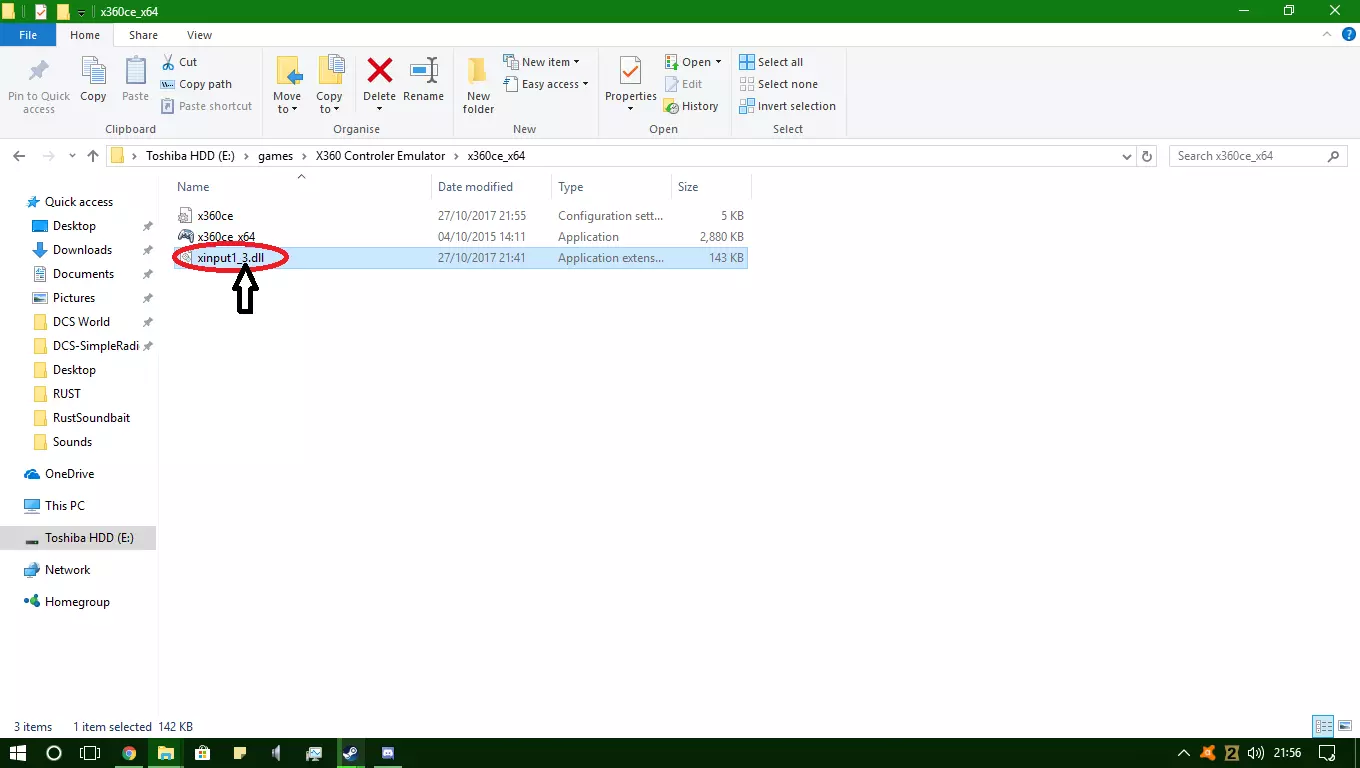The height and width of the screenshot is (768, 1360).
Task: Sort files by the Size column
Action: [711, 187]
